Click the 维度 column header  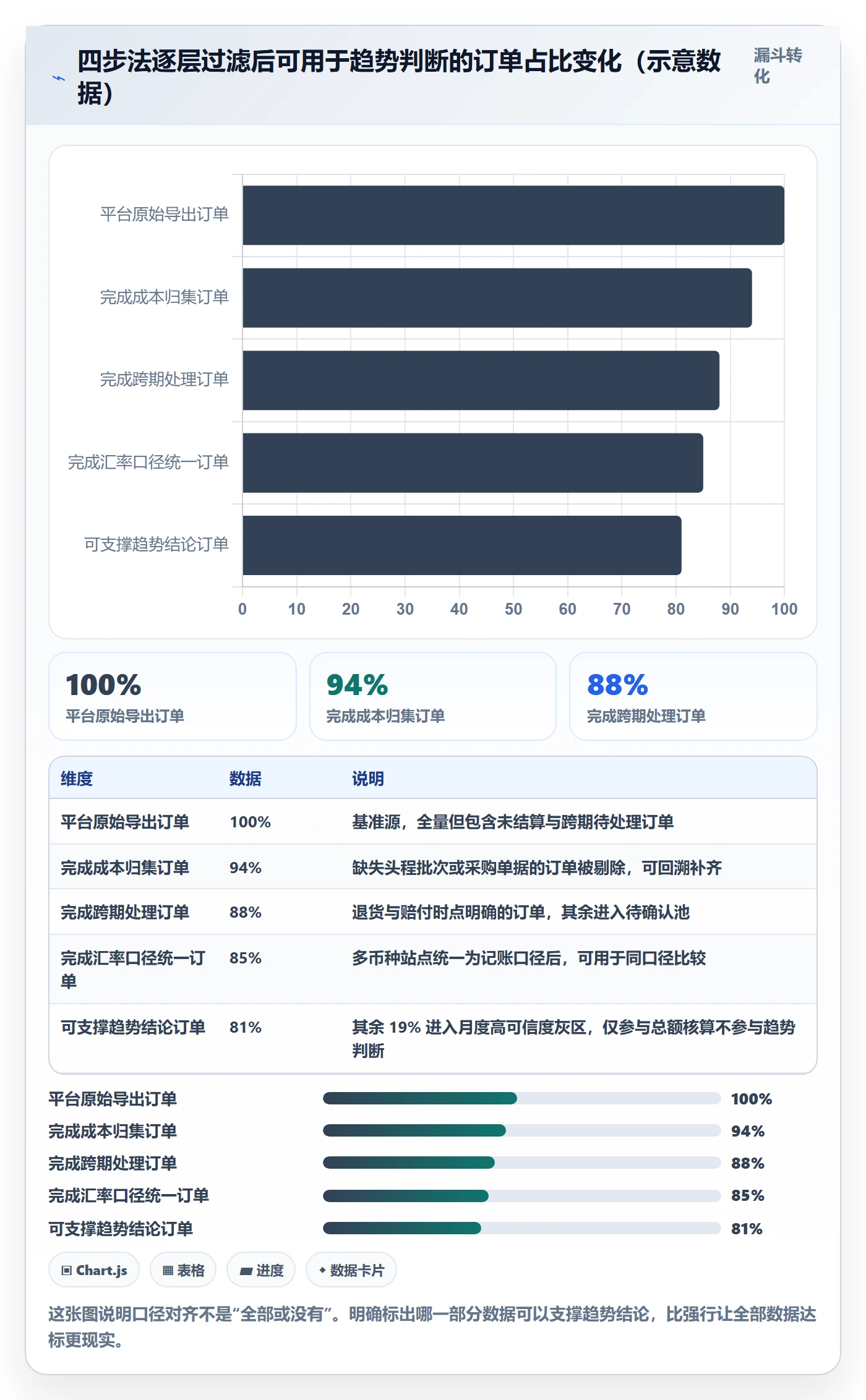(x=77, y=779)
